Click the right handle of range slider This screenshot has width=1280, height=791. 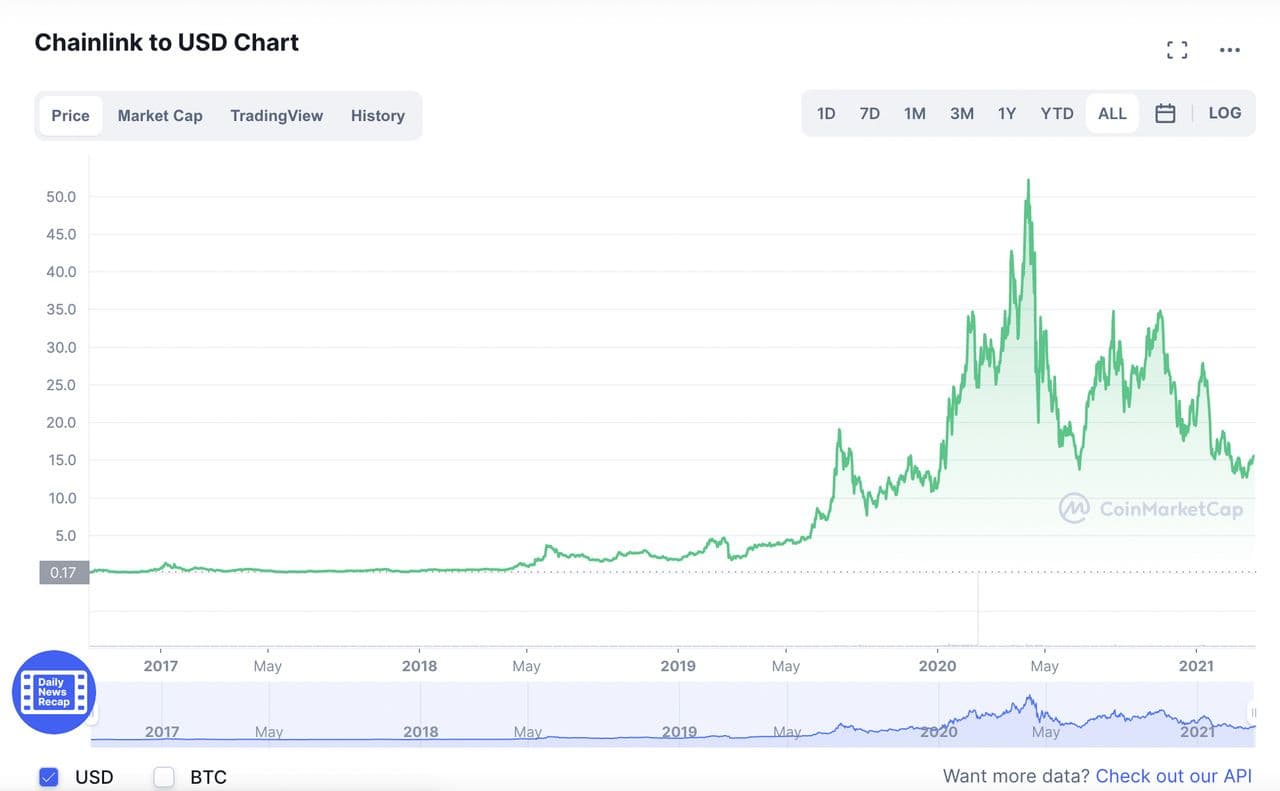click(1252, 712)
